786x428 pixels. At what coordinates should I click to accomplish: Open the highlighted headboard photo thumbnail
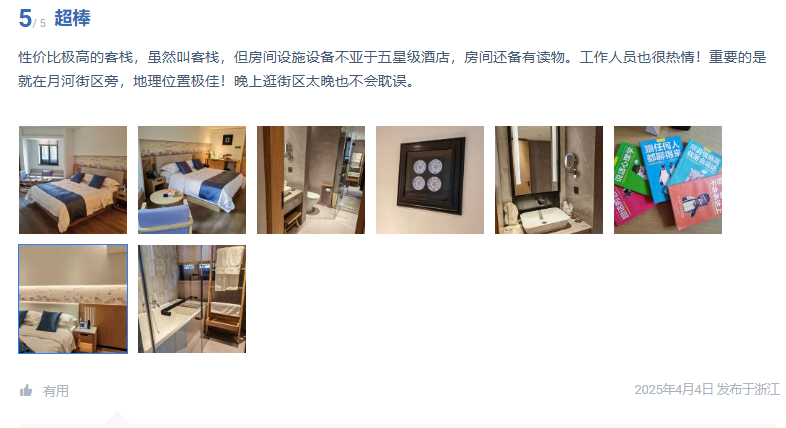[x=73, y=299]
